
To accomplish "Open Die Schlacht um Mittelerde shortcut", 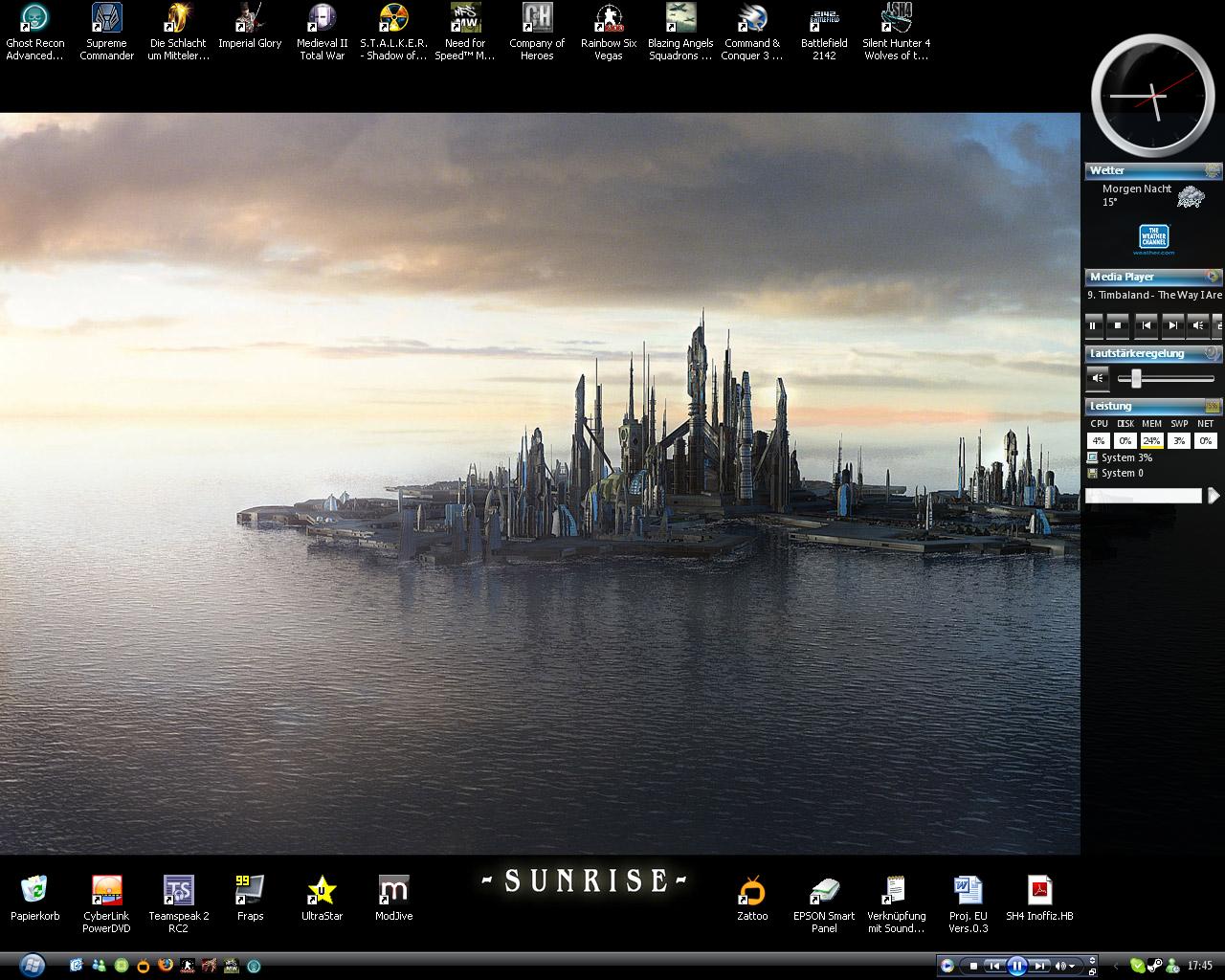I will click(x=178, y=32).
